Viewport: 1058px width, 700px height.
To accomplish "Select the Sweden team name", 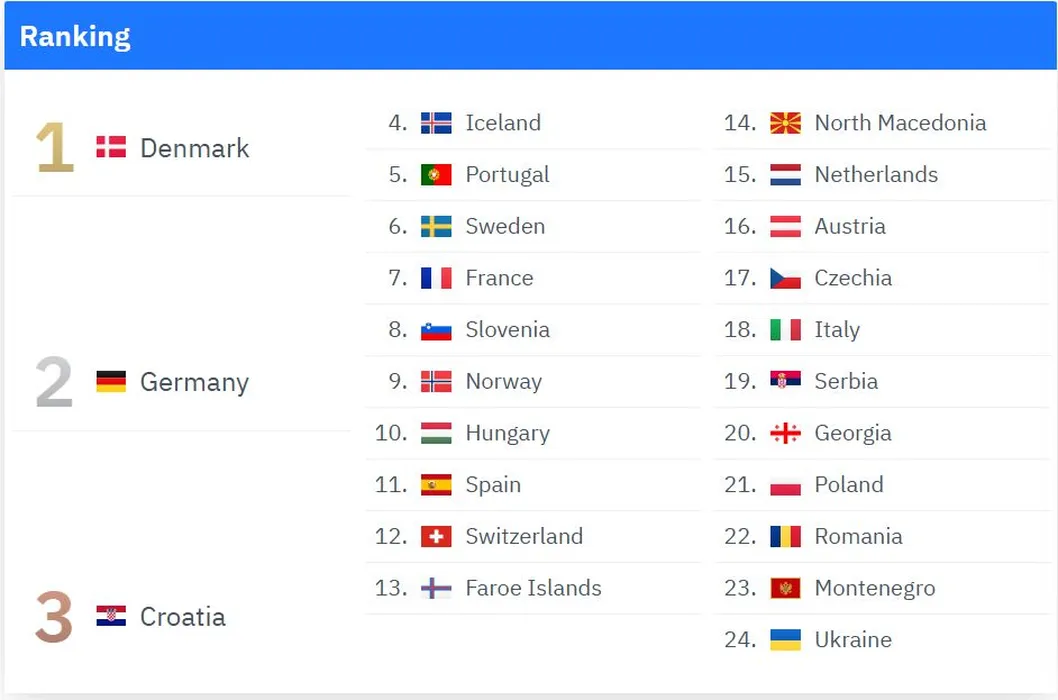I will coord(505,226).
